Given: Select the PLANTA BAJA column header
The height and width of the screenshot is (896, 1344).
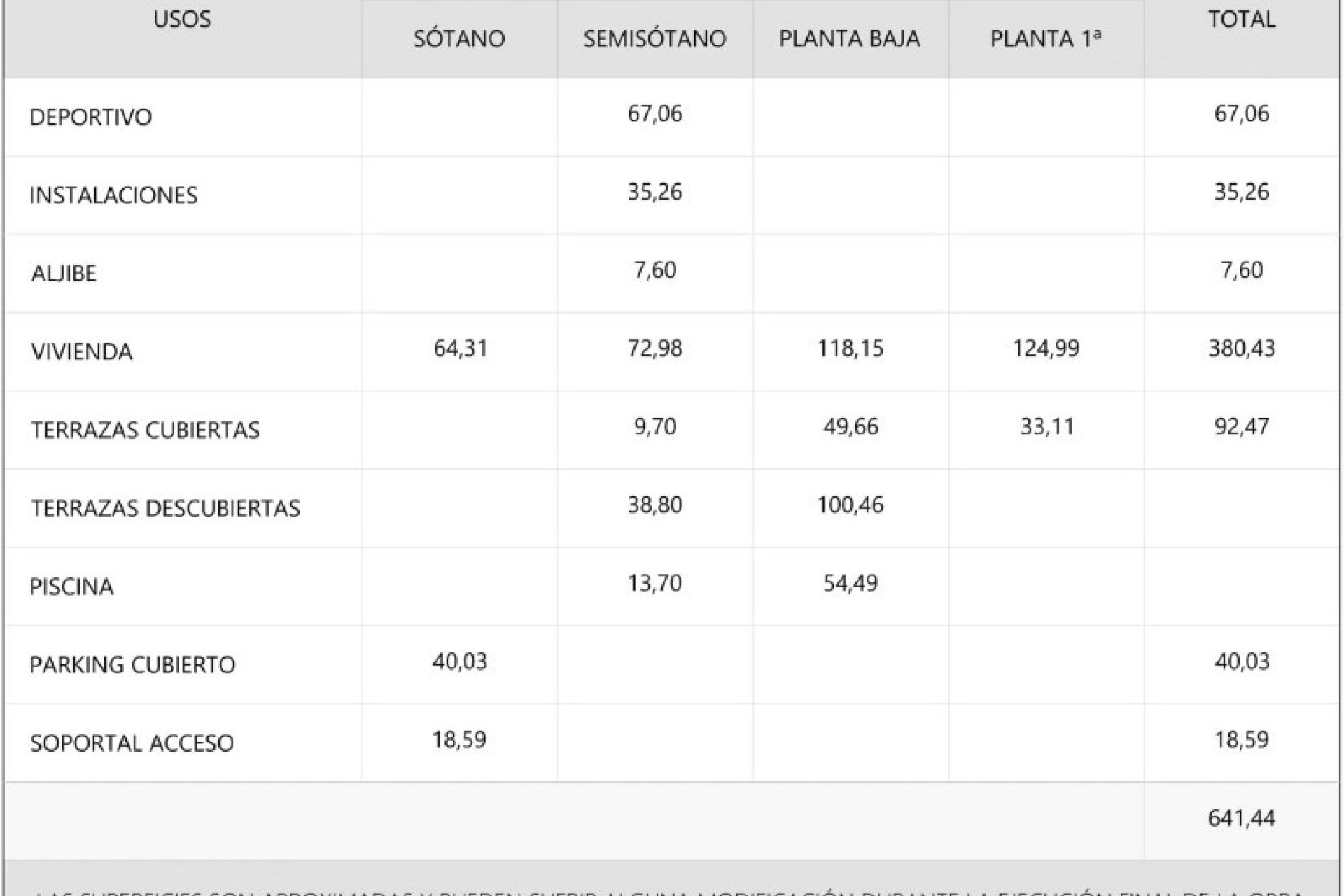Looking at the screenshot, I should (850, 38).
